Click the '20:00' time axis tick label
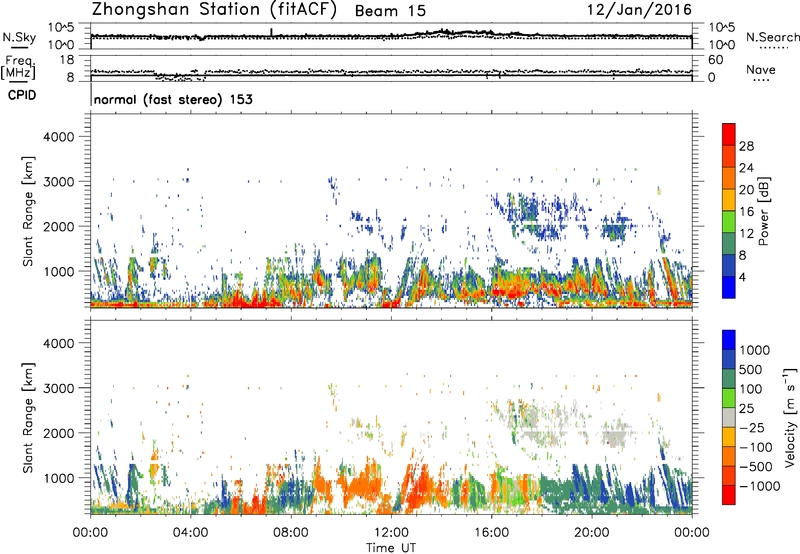 click(x=592, y=533)
